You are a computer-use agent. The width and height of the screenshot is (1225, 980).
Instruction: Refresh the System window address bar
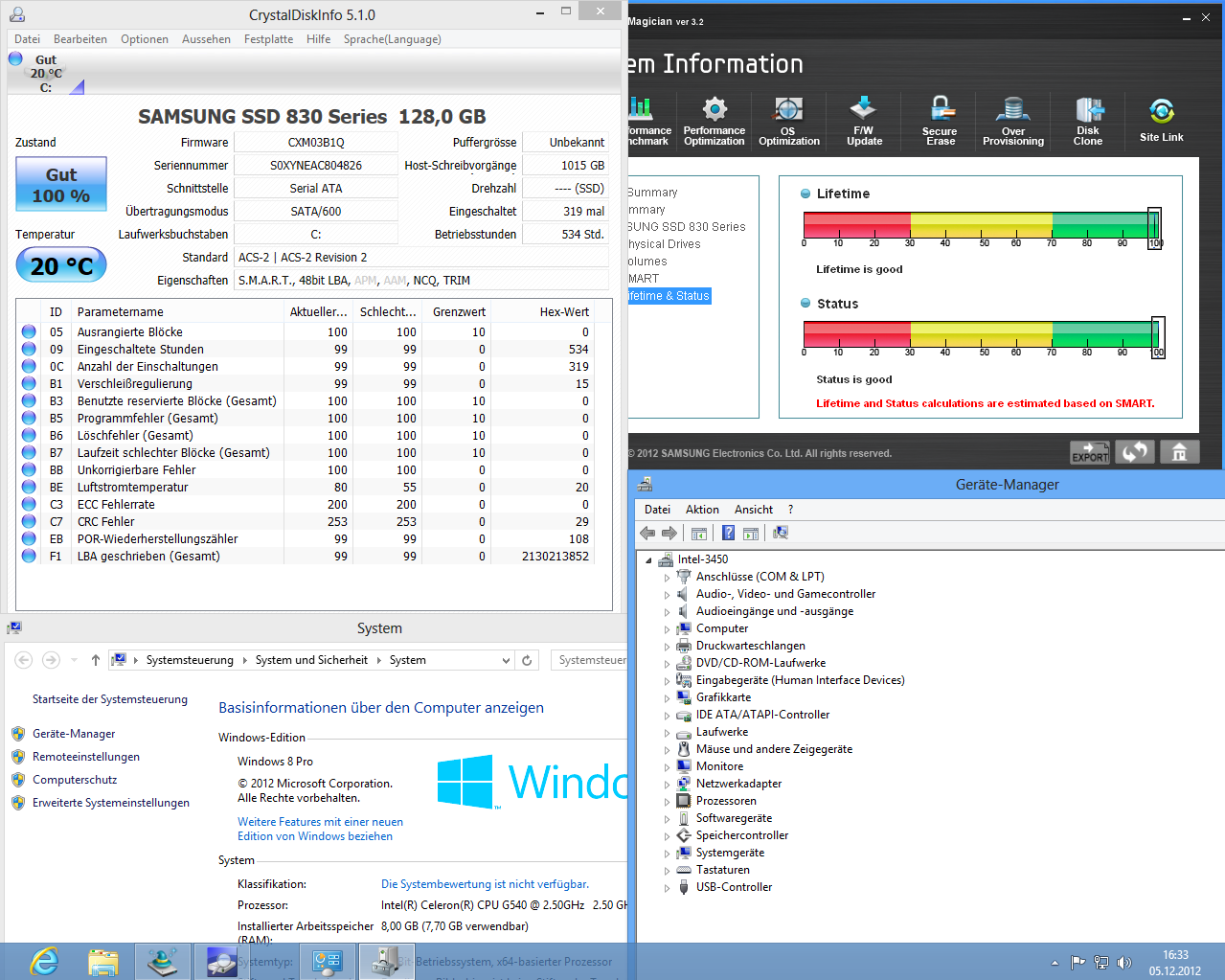527,660
